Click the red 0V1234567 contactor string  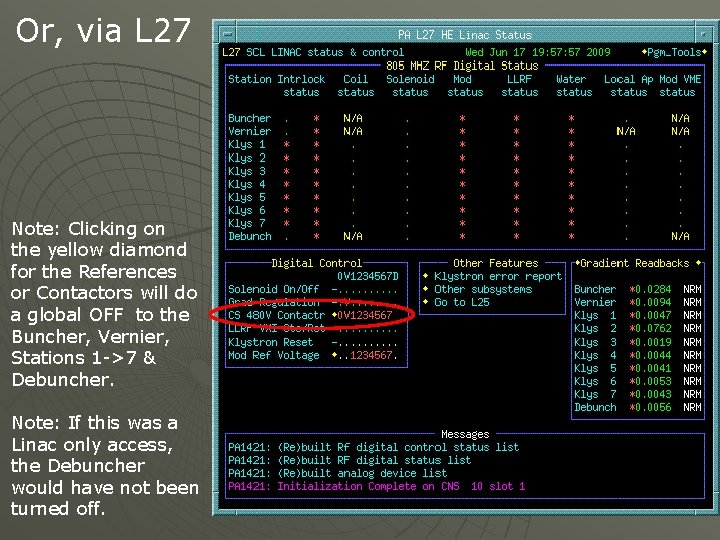coord(365,315)
